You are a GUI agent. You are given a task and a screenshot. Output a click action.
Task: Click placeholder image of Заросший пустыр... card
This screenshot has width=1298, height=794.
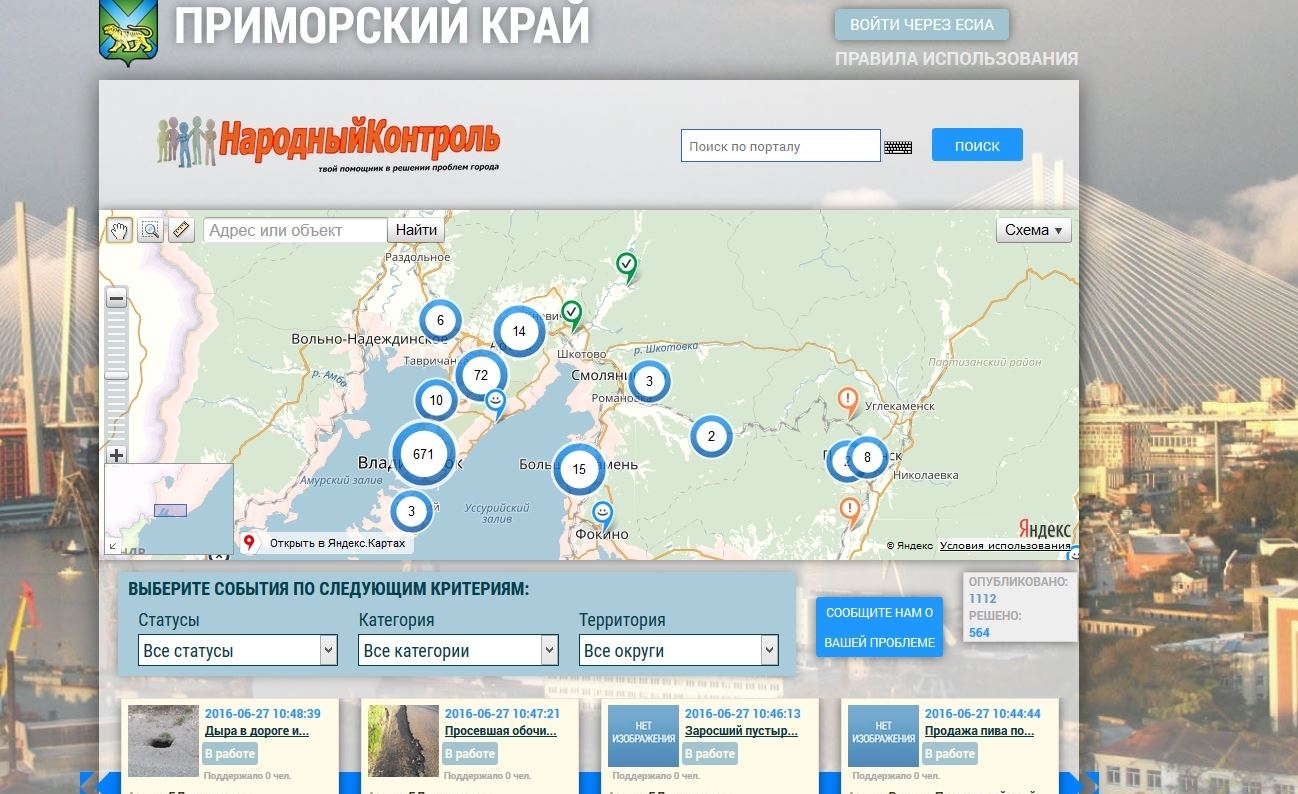click(x=644, y=736)
